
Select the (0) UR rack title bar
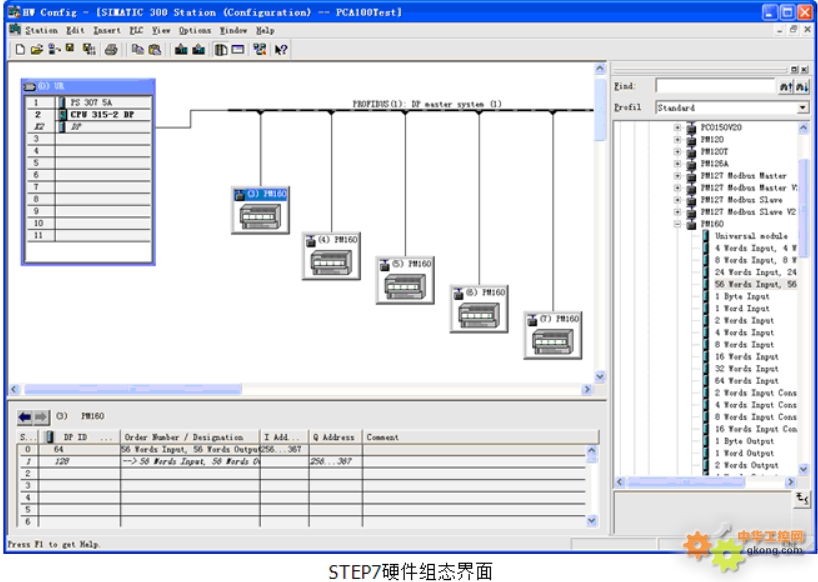pyautogui.click(x=88, y=86)
